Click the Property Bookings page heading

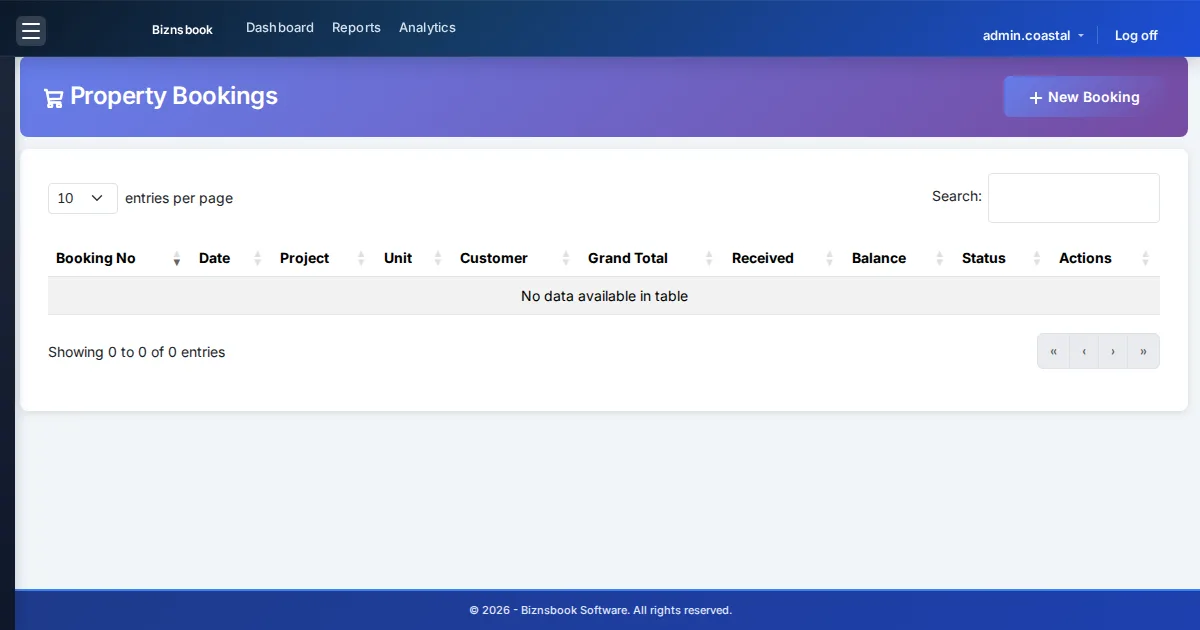(x=174, y=96)
